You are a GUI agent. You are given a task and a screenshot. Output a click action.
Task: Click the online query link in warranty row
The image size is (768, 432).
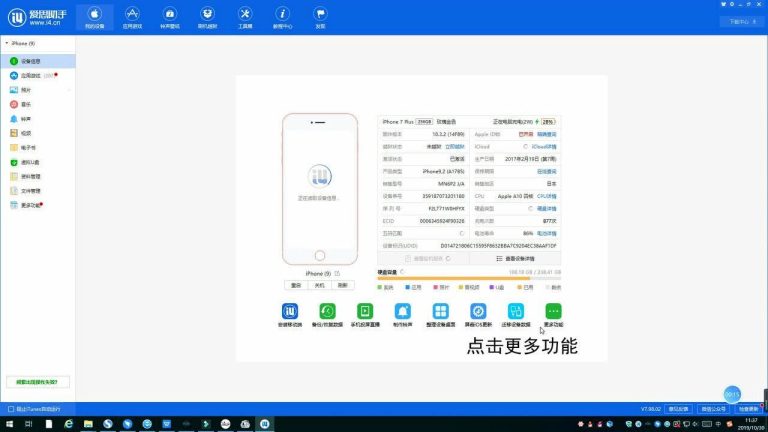coord(547,171)
